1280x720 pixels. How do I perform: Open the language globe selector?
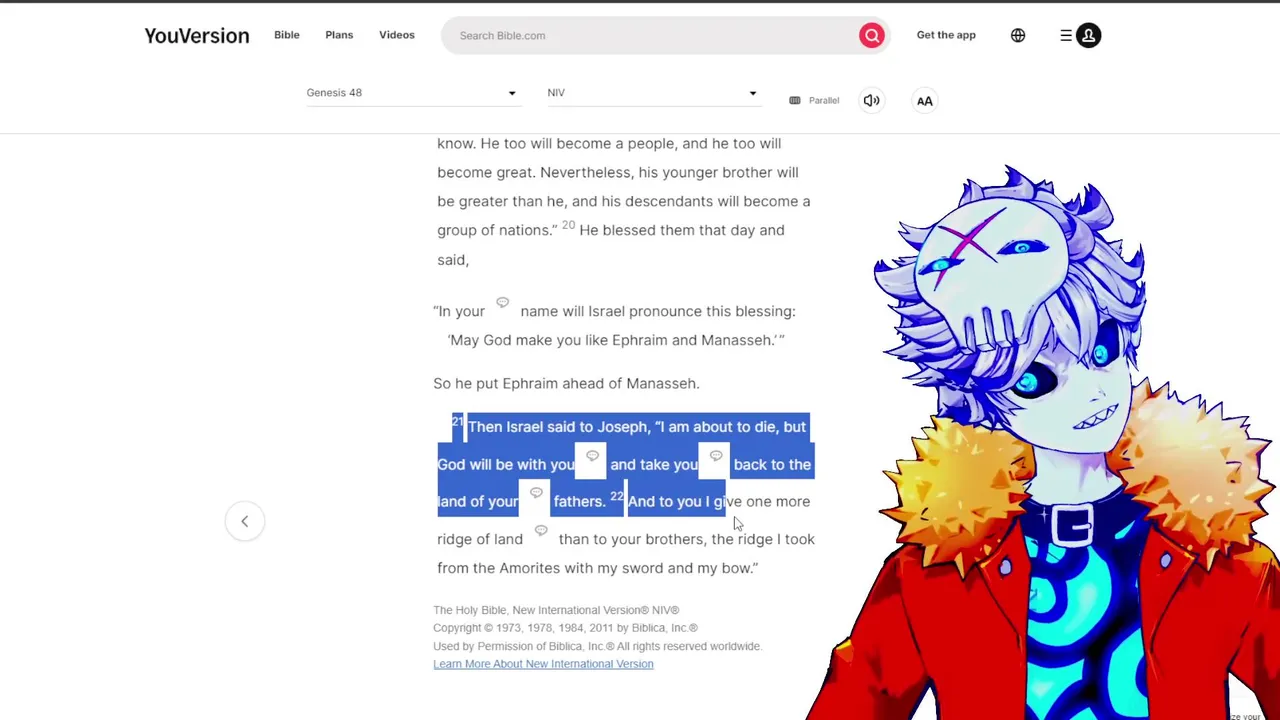pyautogui.click(x=1018, y=35)
